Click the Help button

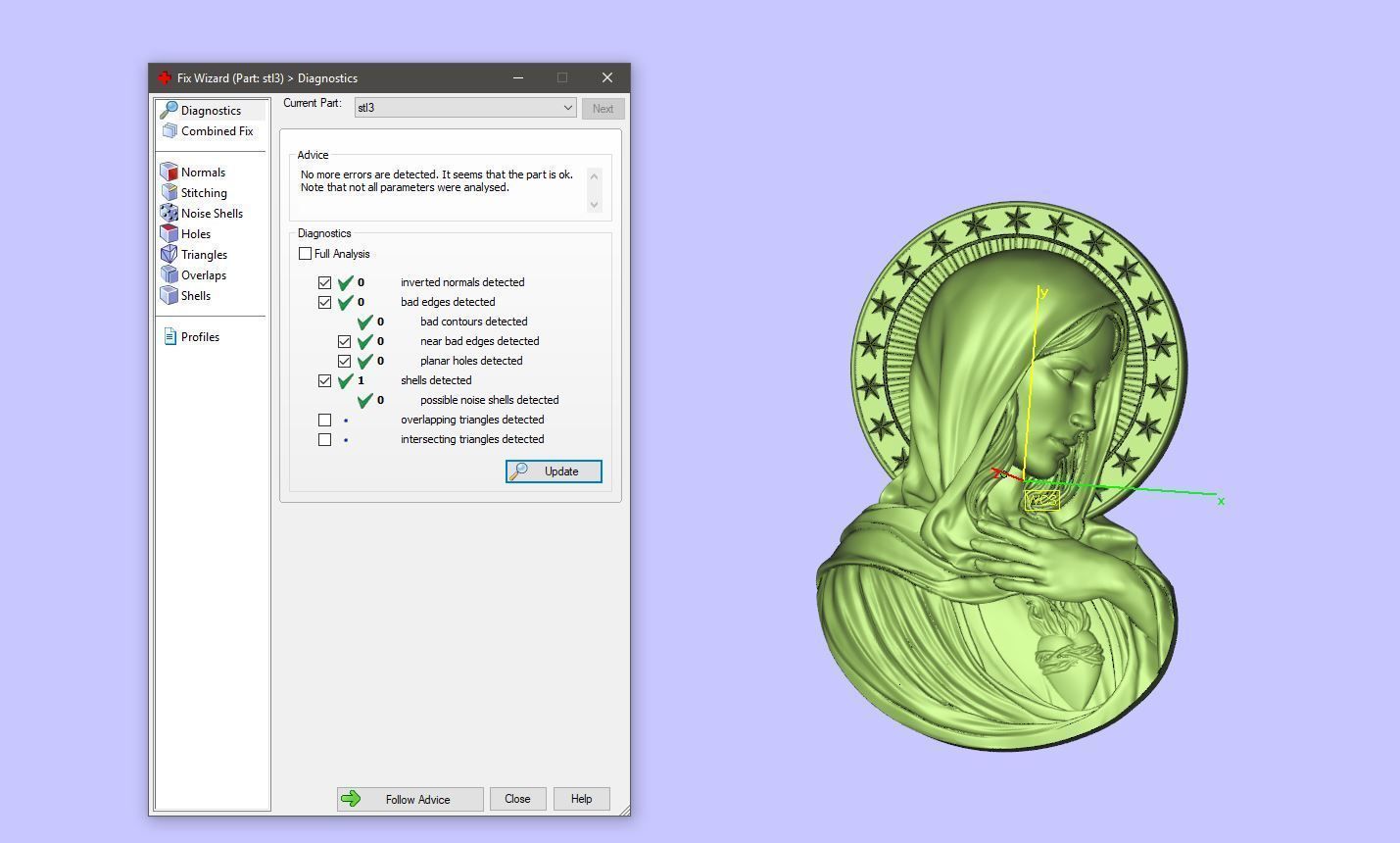click(x=581, y=799)
